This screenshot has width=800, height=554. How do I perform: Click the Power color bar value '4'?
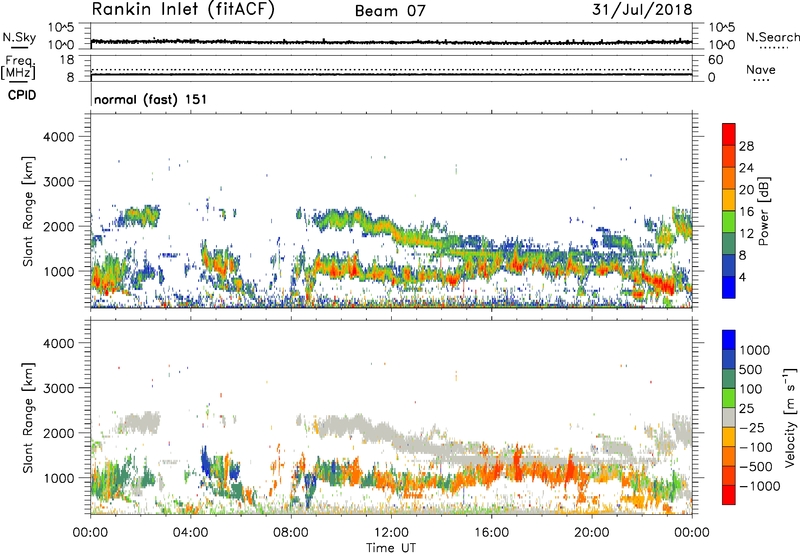click(x=743, y=277)
